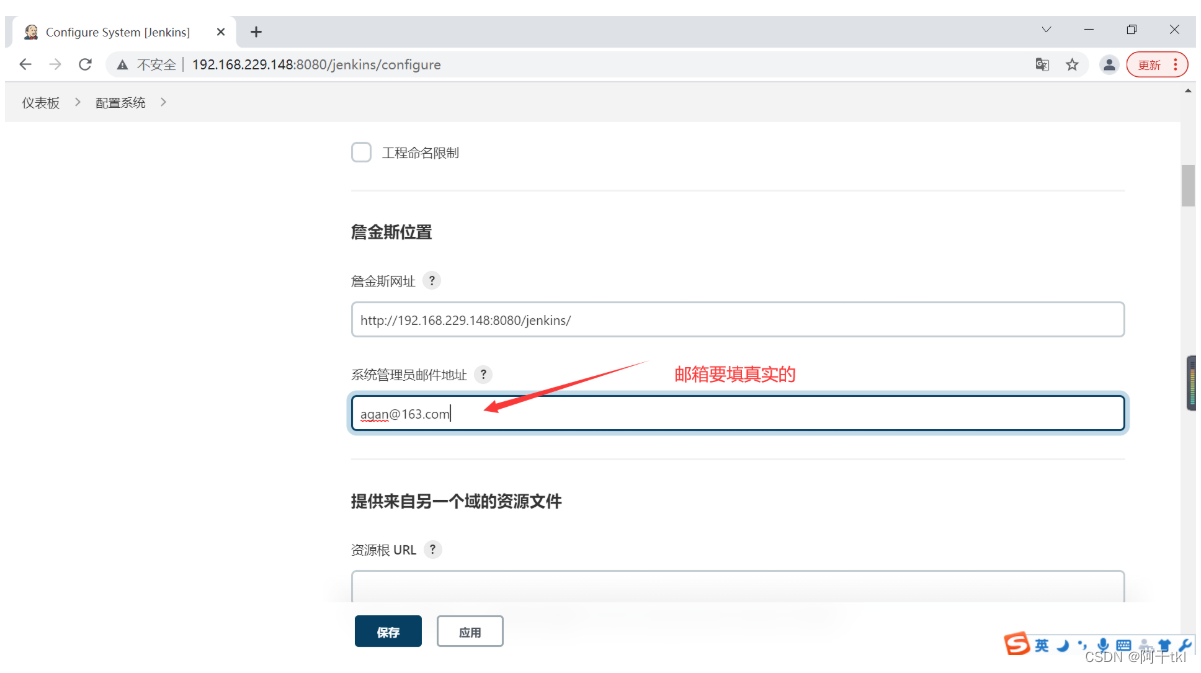Click the browser address bar URL
This screenshot has height=673, width=1201.
coord(316,65)
